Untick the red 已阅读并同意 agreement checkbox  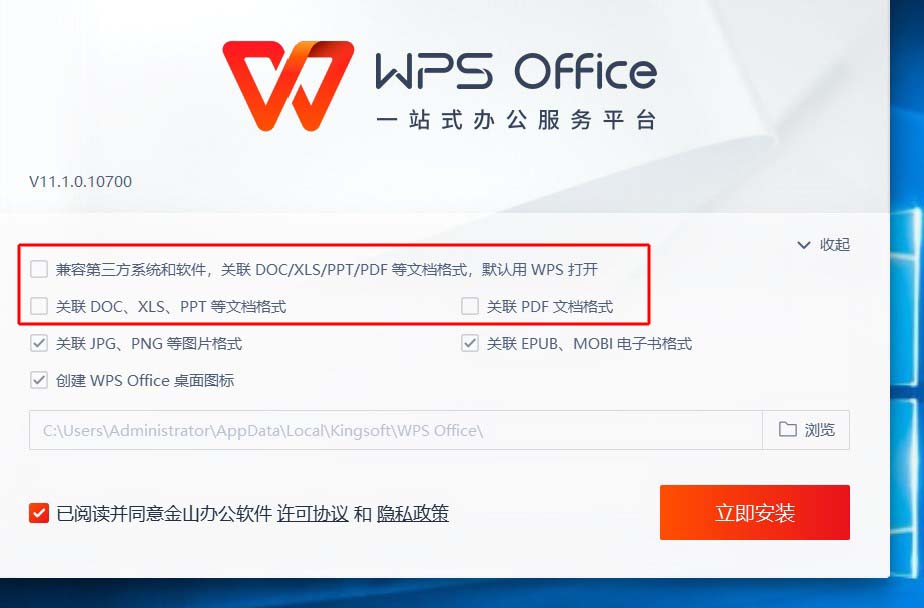(x=39, y=513)
